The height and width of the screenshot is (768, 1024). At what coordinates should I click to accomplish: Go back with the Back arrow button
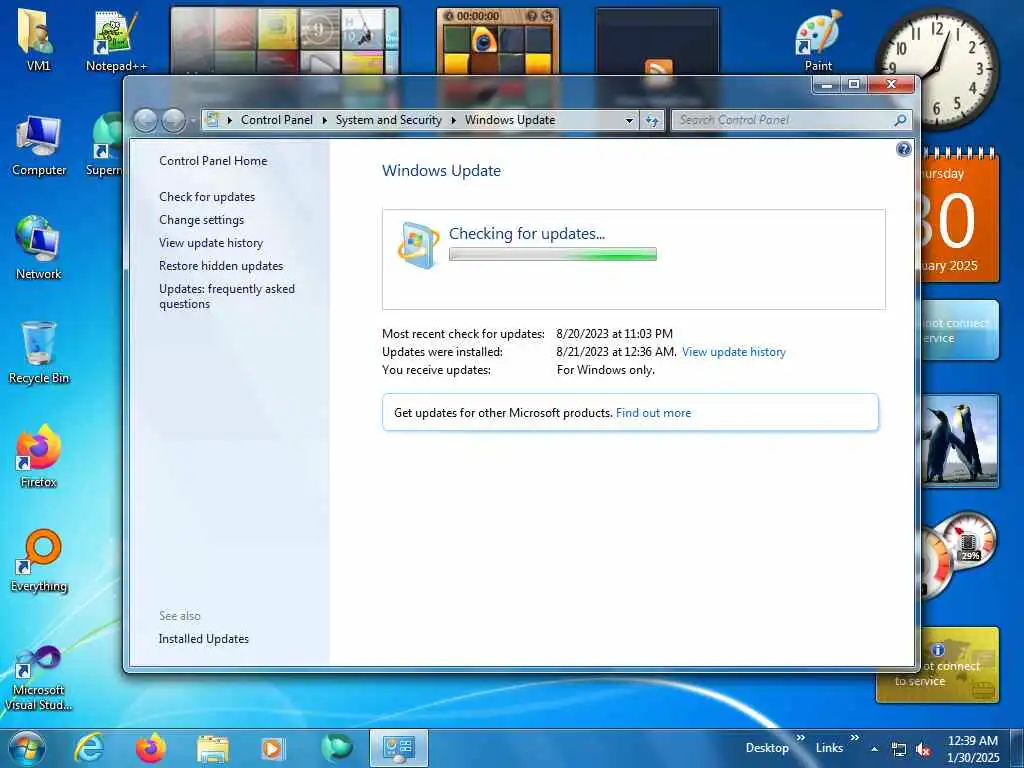pos(146,120)
